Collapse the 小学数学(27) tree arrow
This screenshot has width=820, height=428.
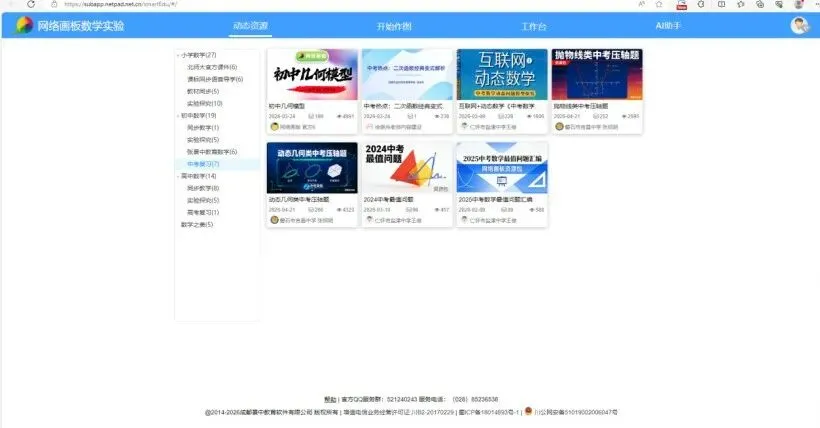point(178,55)
